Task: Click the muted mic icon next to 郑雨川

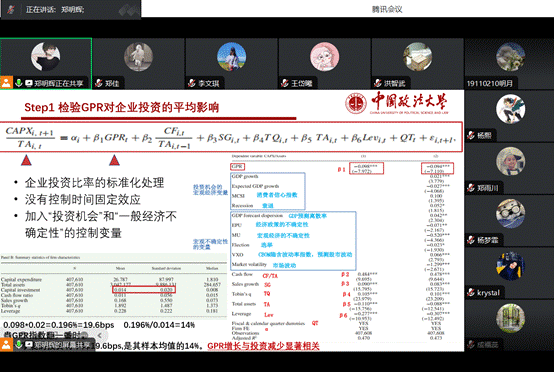Action: pyautogui.click(x=471, y=188)
